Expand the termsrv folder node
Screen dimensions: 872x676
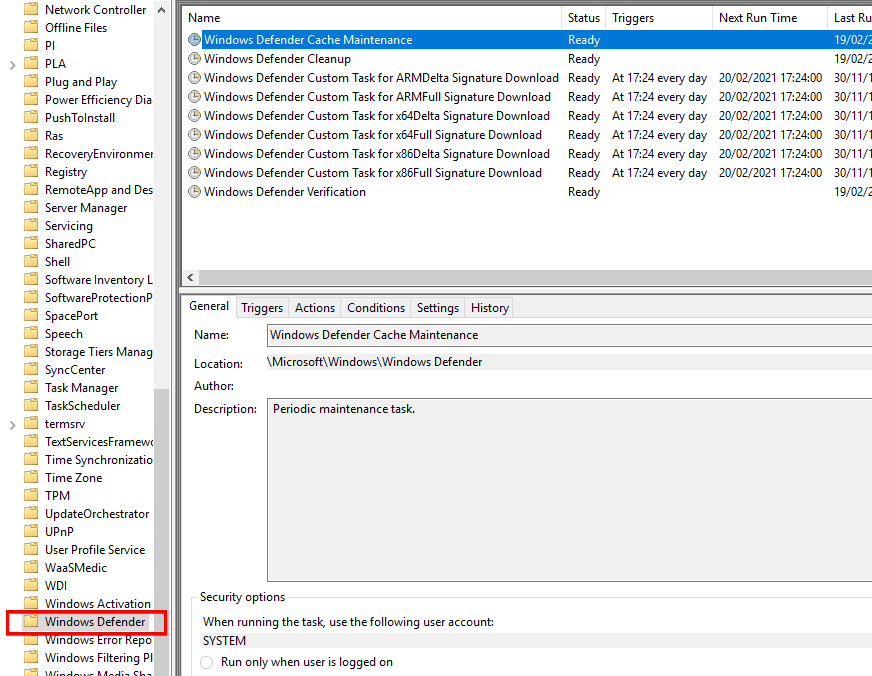[12, 425]
